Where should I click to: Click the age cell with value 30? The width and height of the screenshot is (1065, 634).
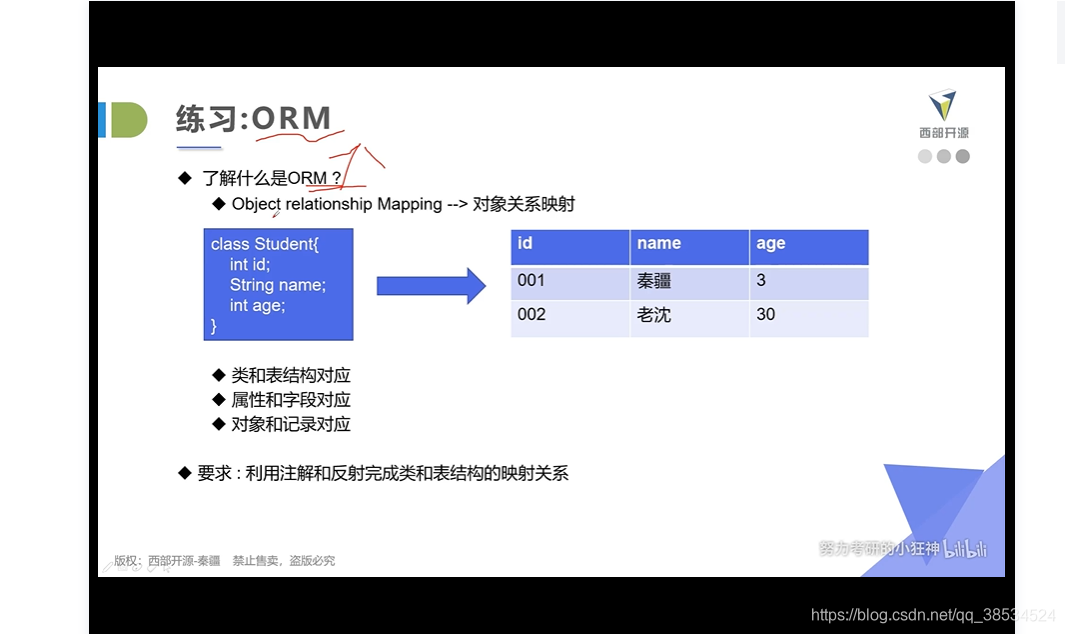pos(809,318)
